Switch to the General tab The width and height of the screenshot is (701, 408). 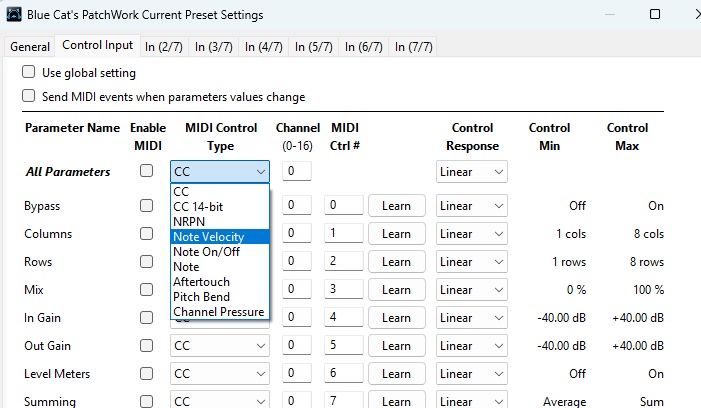pos(30,47)
